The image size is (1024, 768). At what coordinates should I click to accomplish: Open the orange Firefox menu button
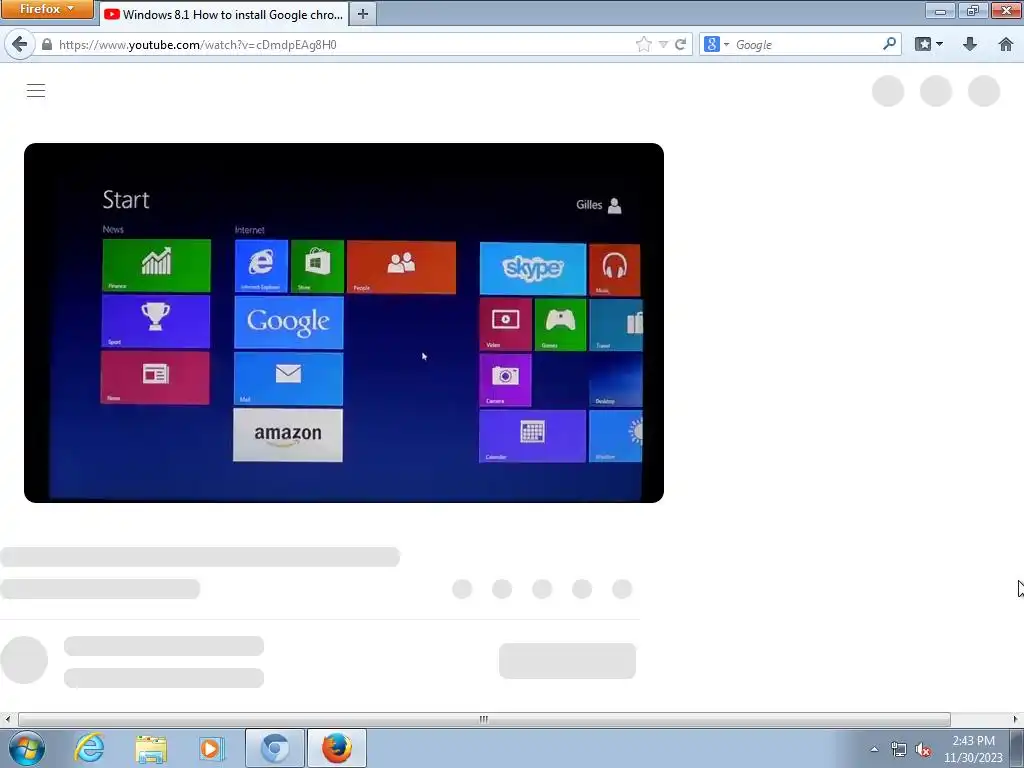point(47,9)
